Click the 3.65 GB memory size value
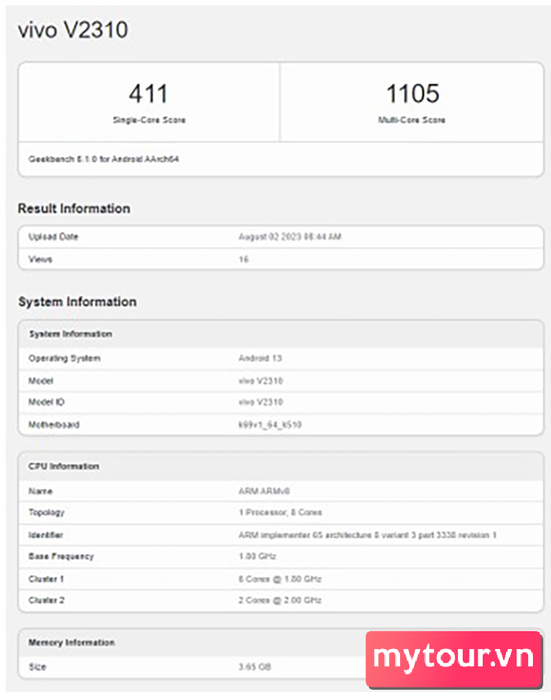The image size is (551, 700). (255, 667)
